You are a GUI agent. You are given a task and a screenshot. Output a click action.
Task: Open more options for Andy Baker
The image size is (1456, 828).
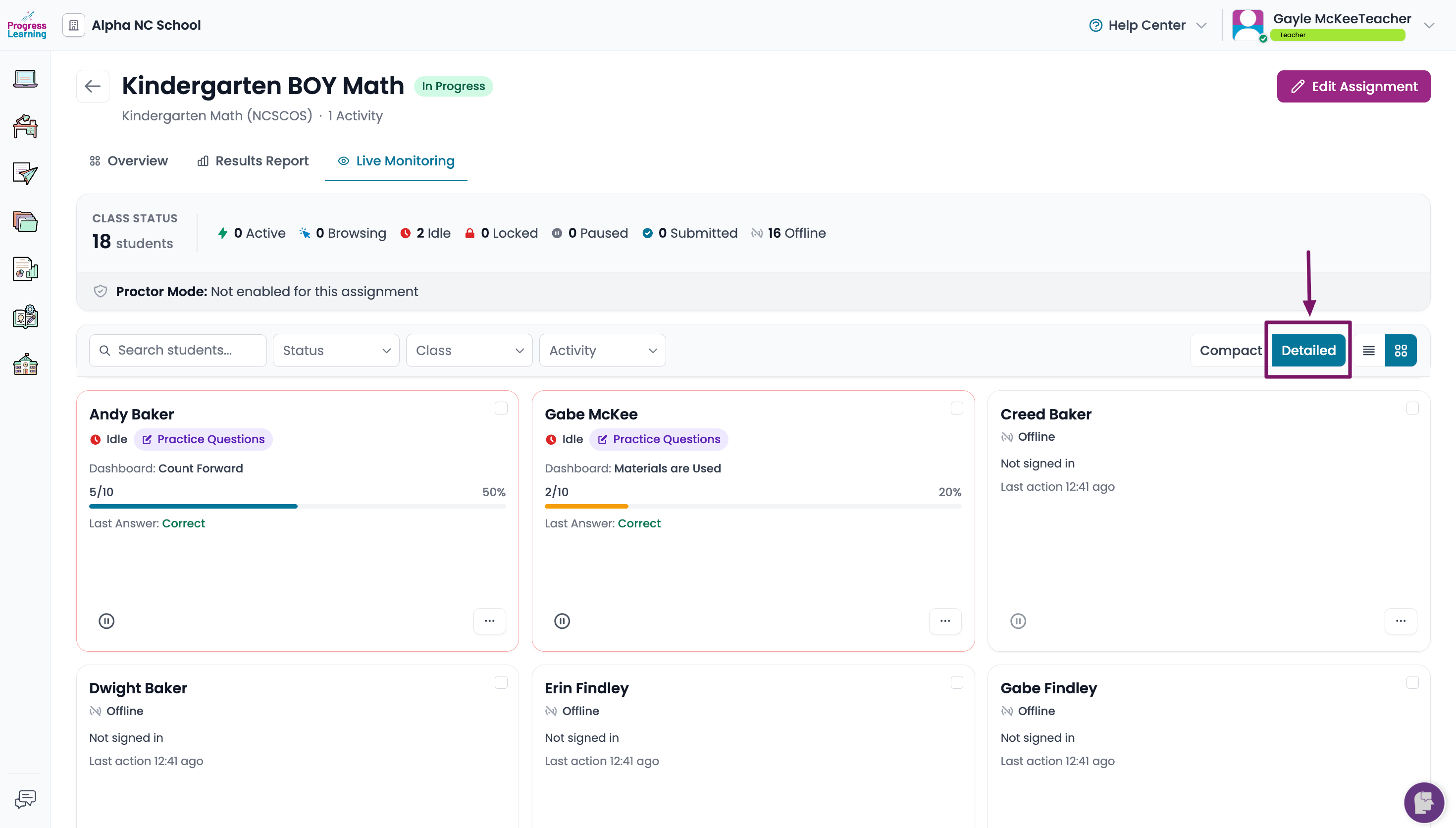tap(489, 621)
